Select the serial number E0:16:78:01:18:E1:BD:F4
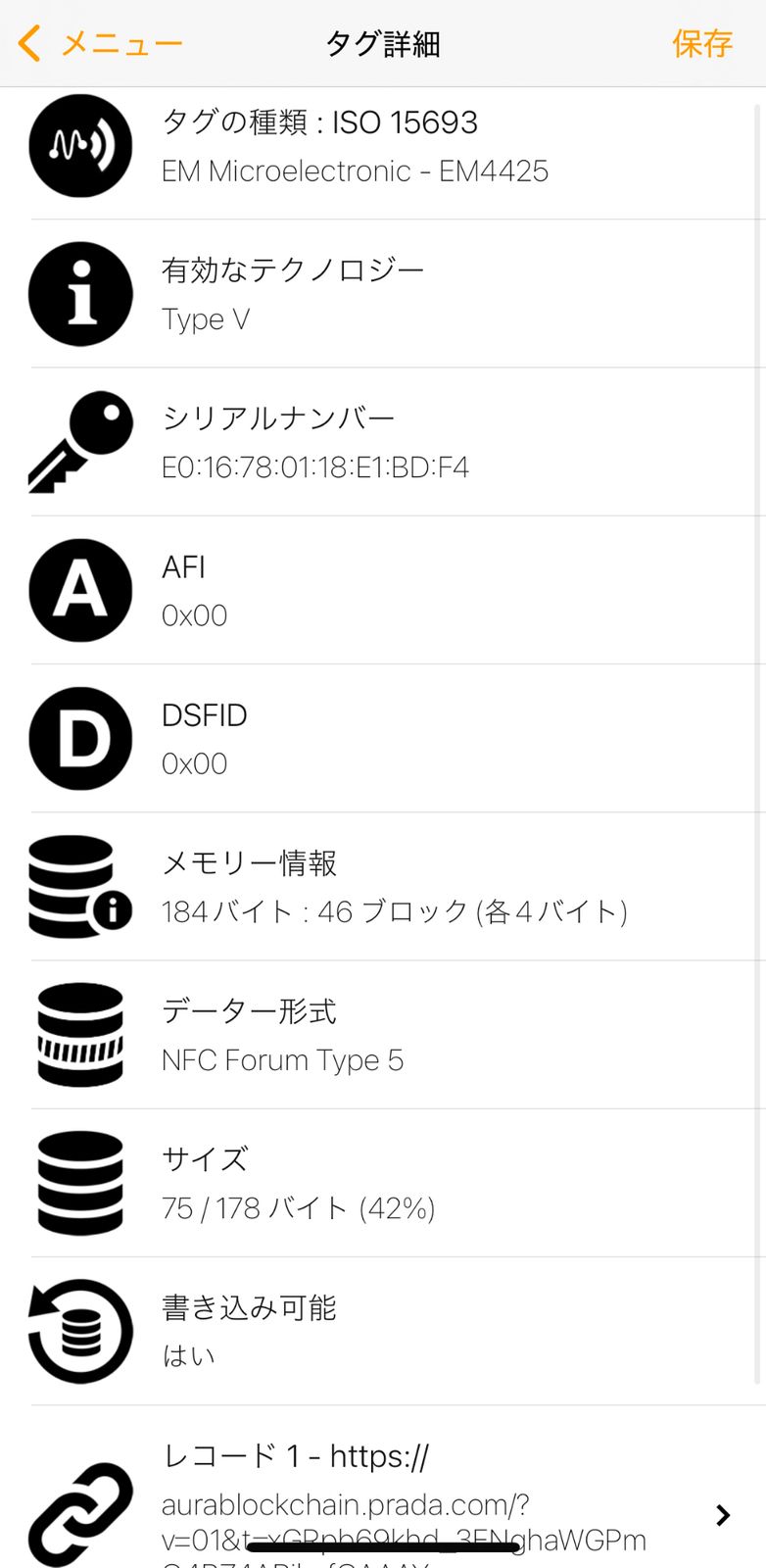The image size is (766, 1568). (x=314, y=467)
